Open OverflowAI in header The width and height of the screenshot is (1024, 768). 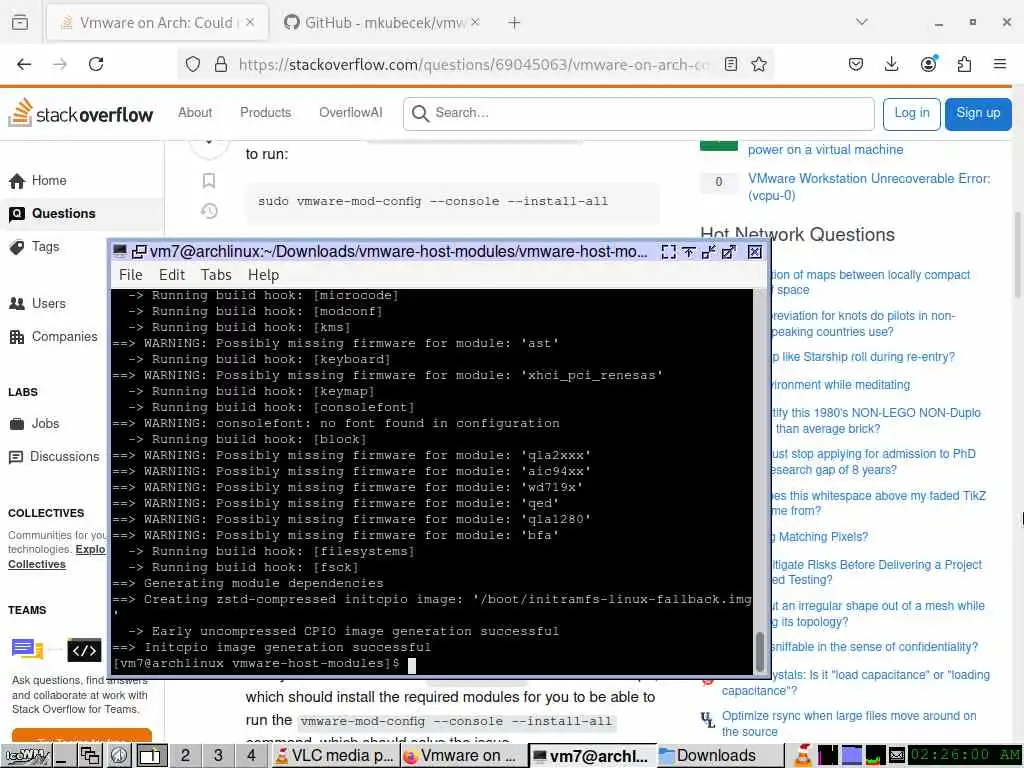(x=351, y=112)
